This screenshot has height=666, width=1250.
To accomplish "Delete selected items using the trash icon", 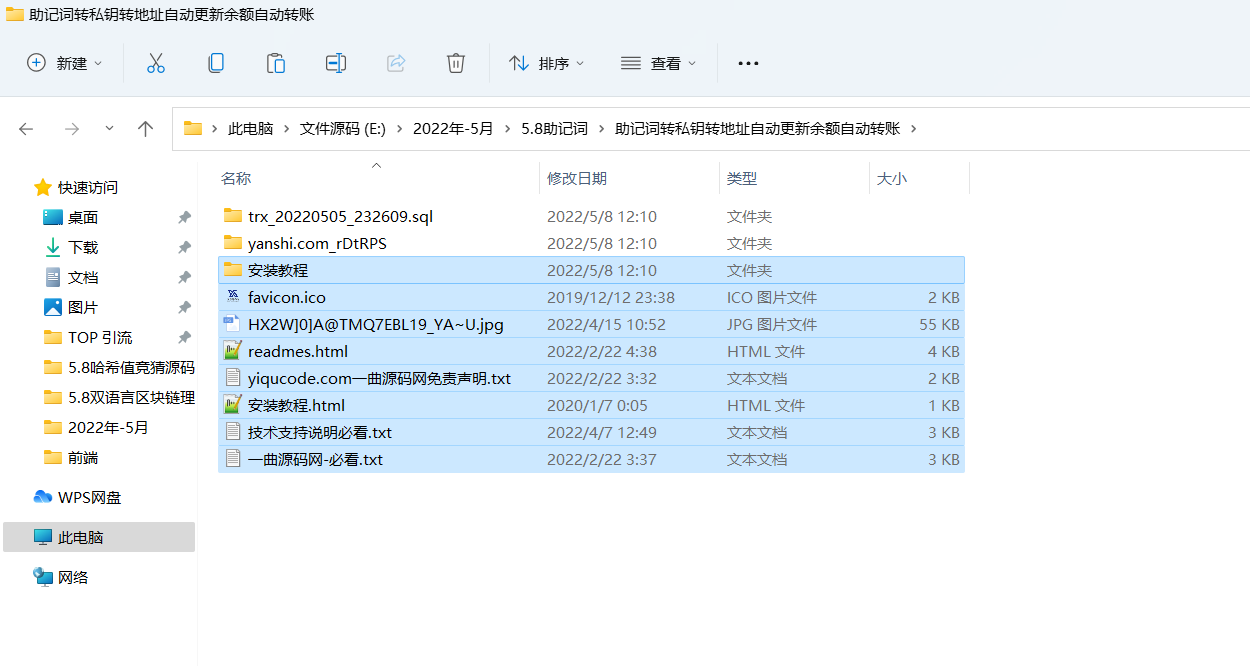I will click(x=455, y=62).
